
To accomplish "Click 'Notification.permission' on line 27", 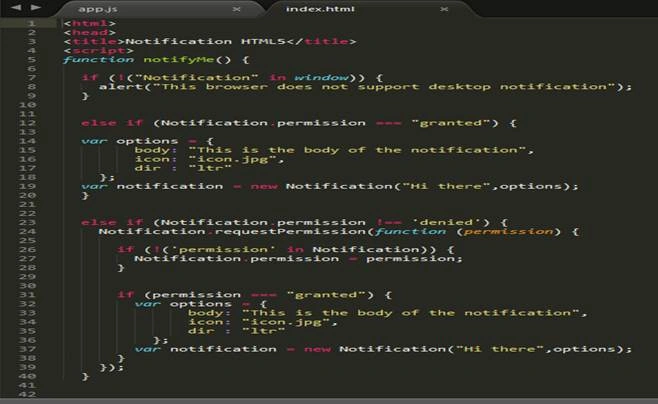I will (237, 258).
